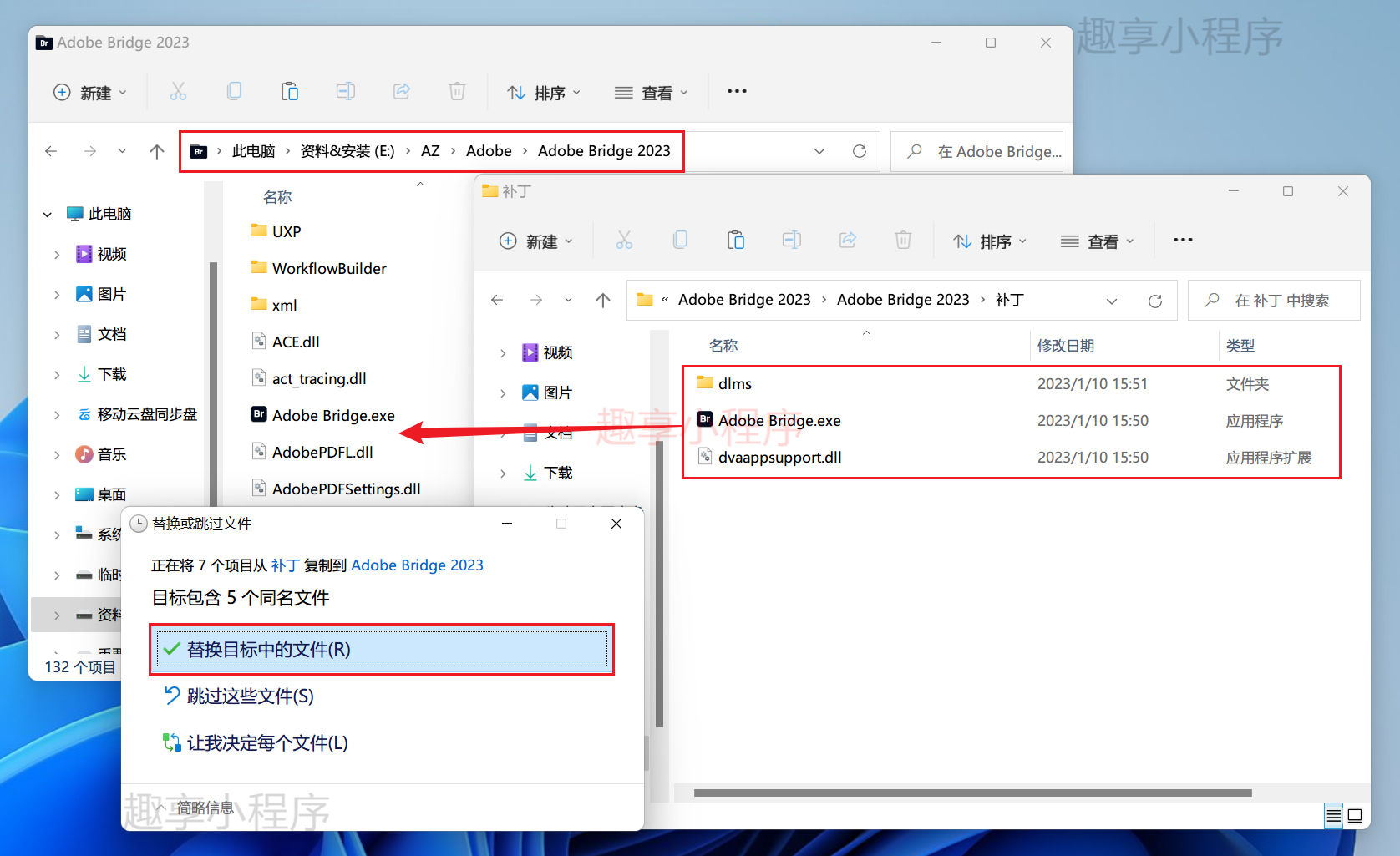Viewport: 1400px width, 856px height.
Task: Click the Delete trash icon in 补丁 window toolbar
Action: tap(903, 241)
